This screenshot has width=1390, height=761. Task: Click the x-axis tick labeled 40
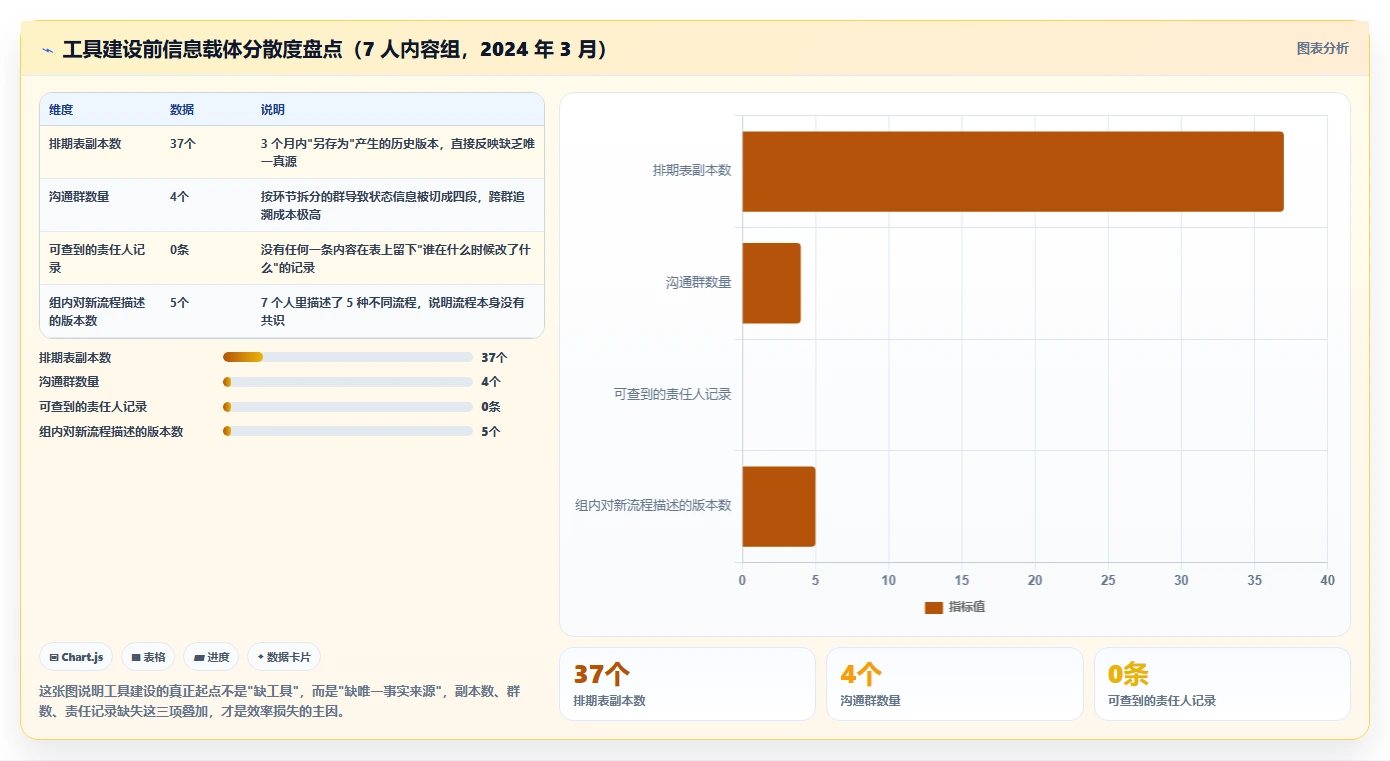pyautogui.click(x=1327, y=581)
